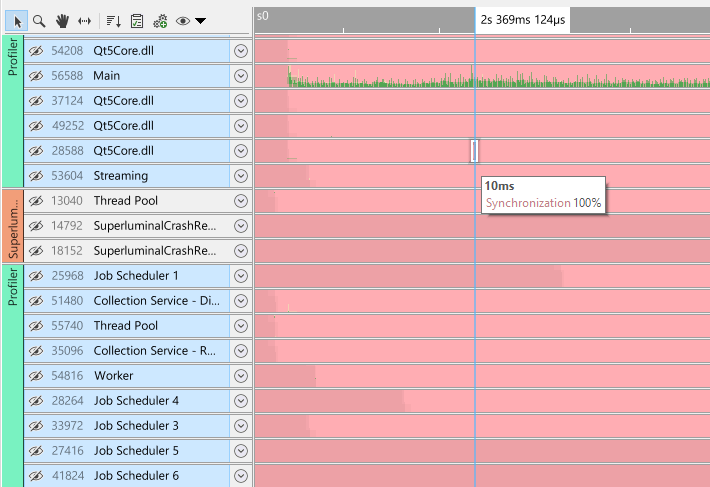Pick the horizontal range measure tool
710x487 pixels.
tap(84, 20)
